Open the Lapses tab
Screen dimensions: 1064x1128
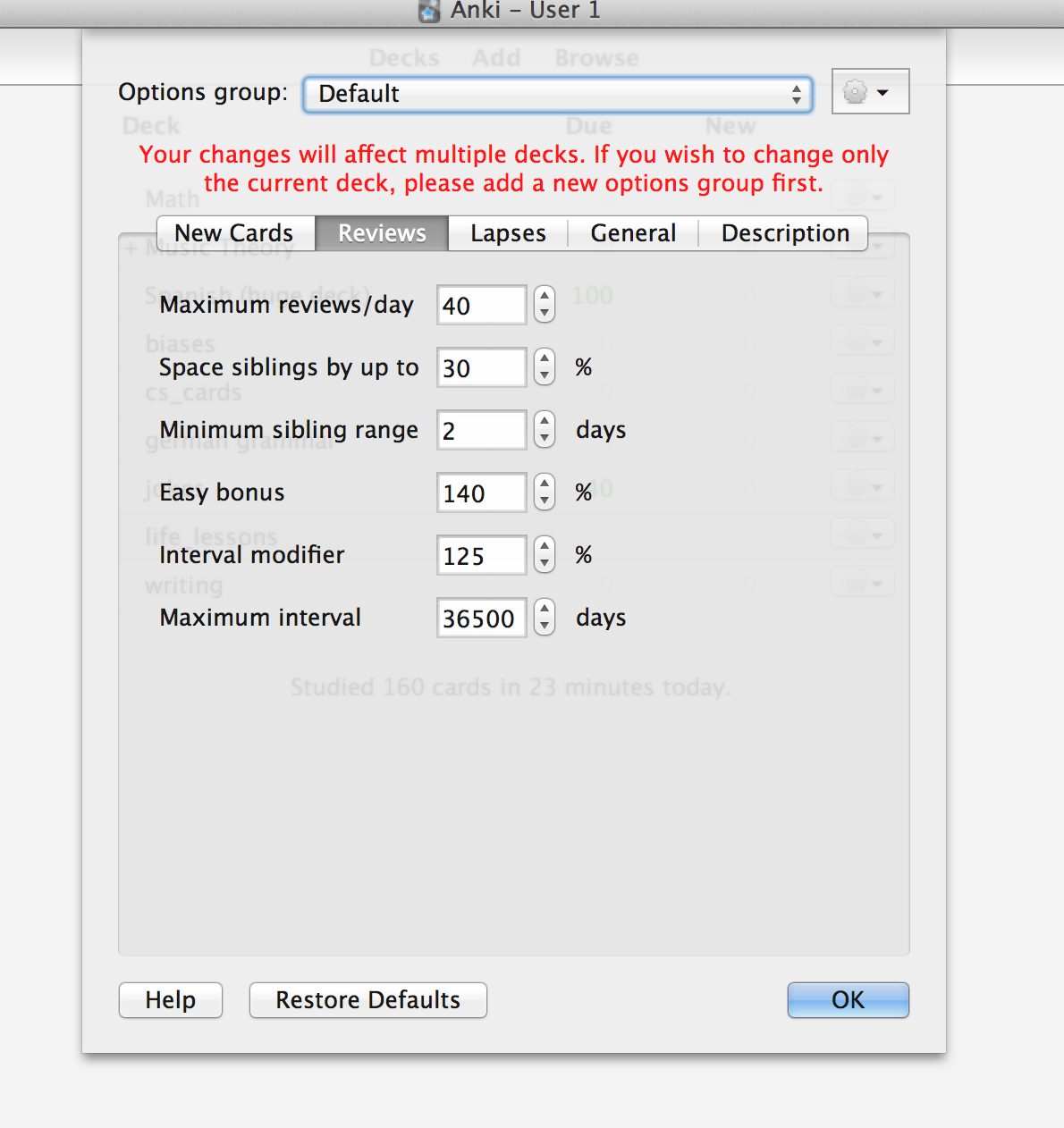click(x=508, y=233)
